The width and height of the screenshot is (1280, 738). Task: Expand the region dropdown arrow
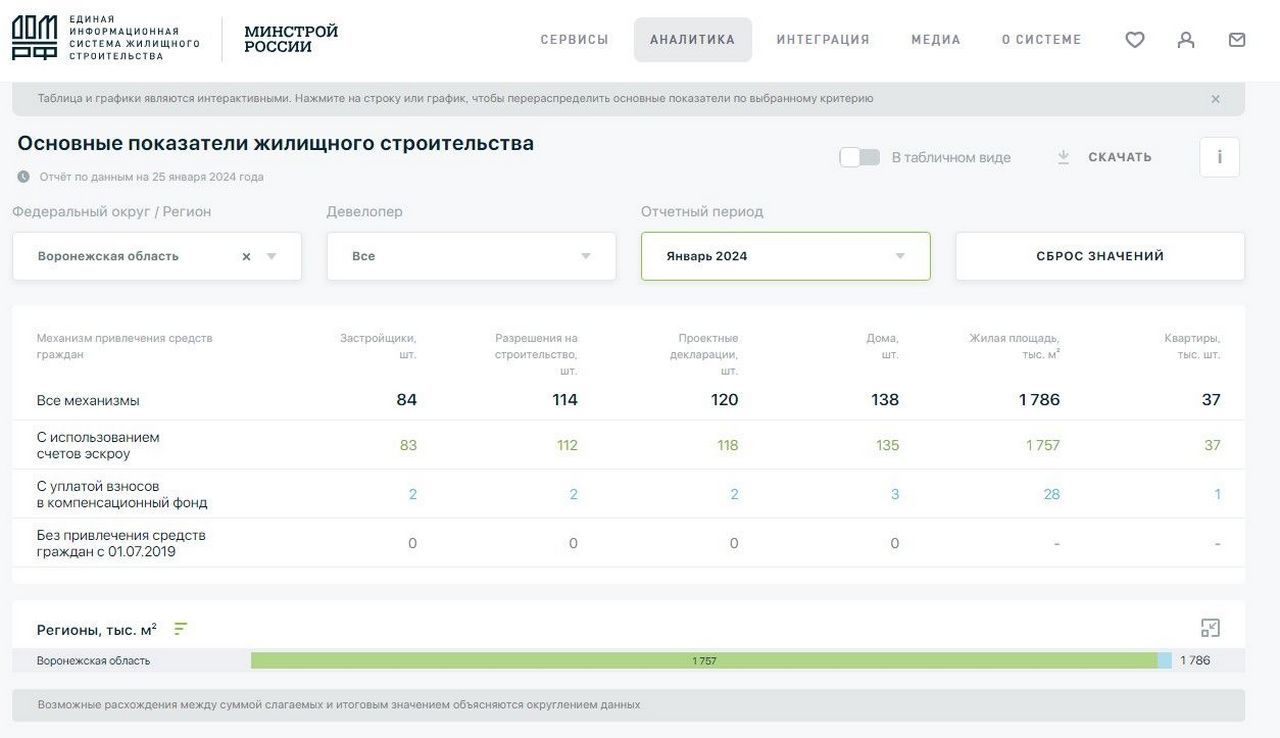[272, 257]
